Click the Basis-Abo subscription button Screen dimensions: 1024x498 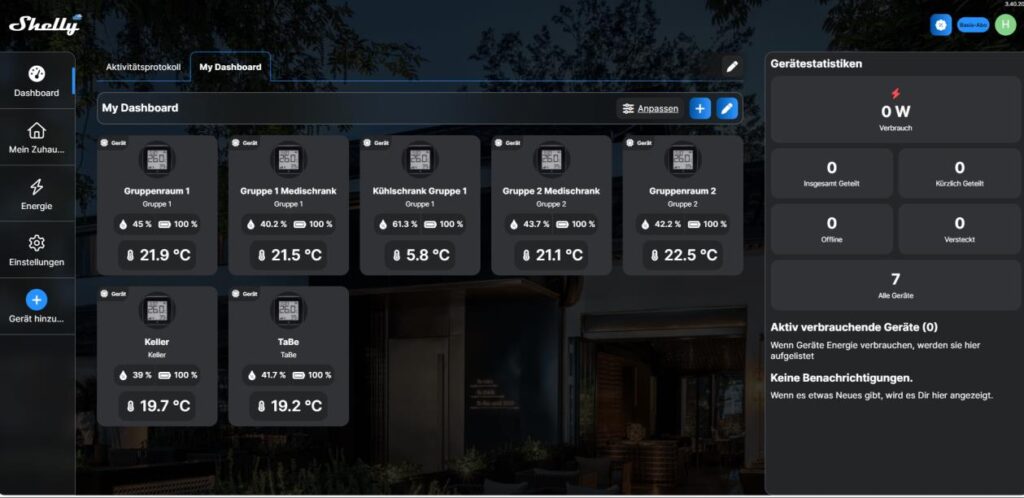point(972,25)
